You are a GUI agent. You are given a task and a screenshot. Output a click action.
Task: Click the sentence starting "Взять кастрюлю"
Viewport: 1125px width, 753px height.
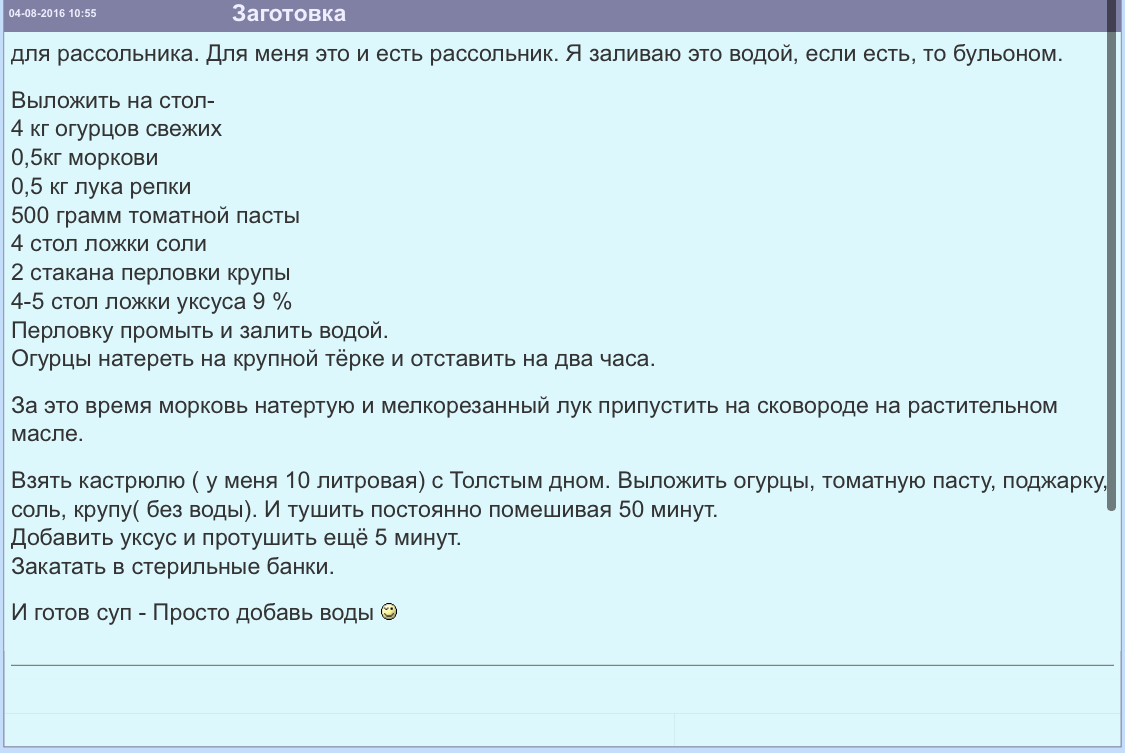[312, 480]
